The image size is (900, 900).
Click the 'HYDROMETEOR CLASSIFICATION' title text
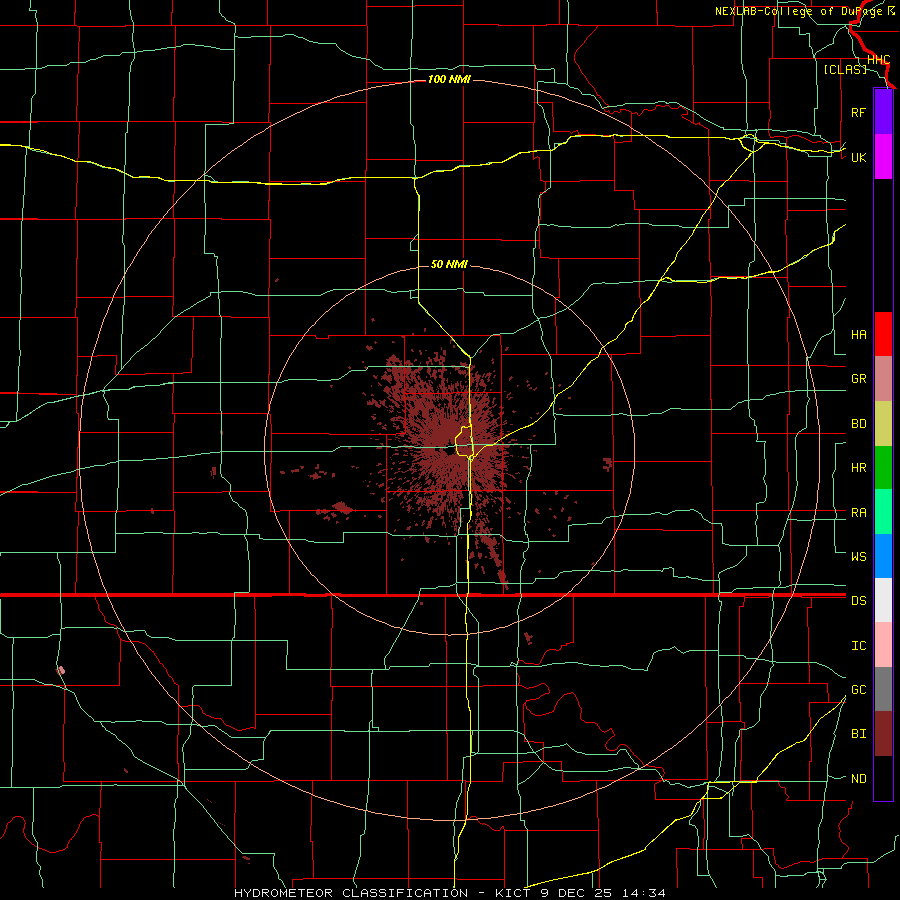click(x=351, y=893)
